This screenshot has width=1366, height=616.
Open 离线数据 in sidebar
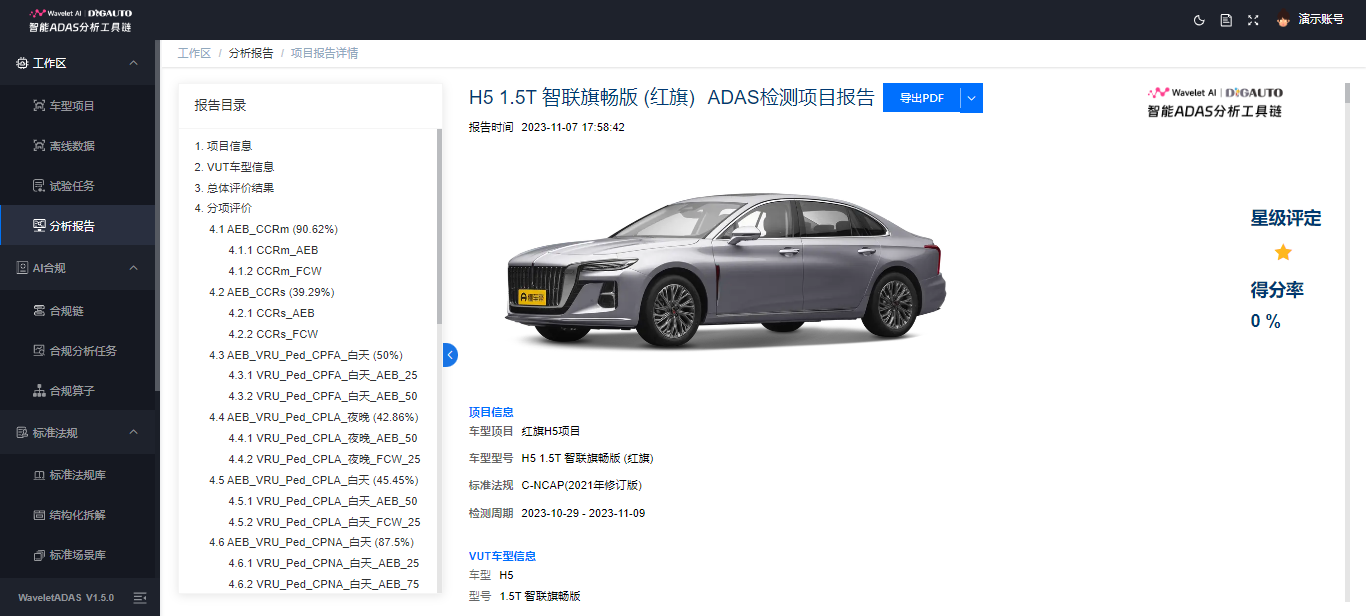pos(77,145)
